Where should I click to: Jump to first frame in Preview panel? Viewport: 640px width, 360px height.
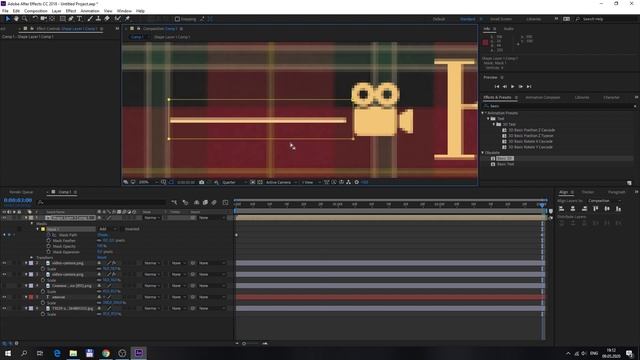[497, 87]
